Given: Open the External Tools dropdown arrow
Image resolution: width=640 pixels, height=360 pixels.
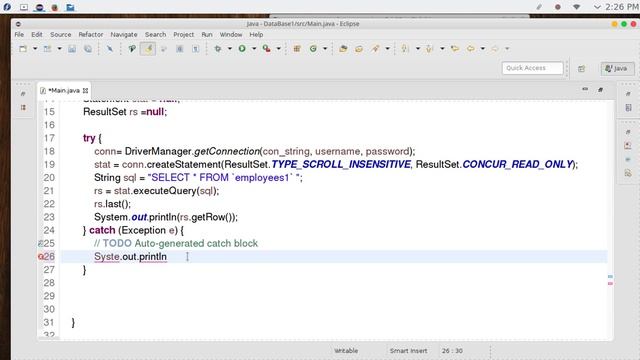Looking at the screenshot, I should click(x=279, y=49).
